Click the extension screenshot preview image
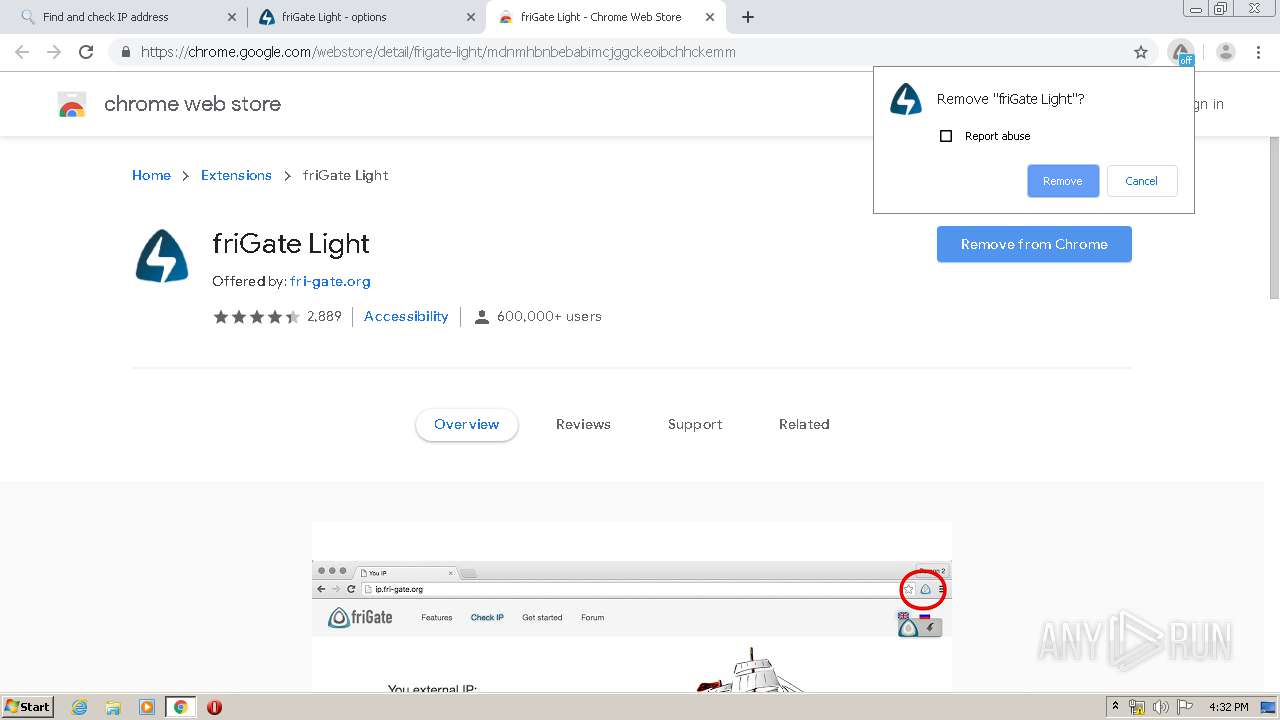 coord(632,606)
